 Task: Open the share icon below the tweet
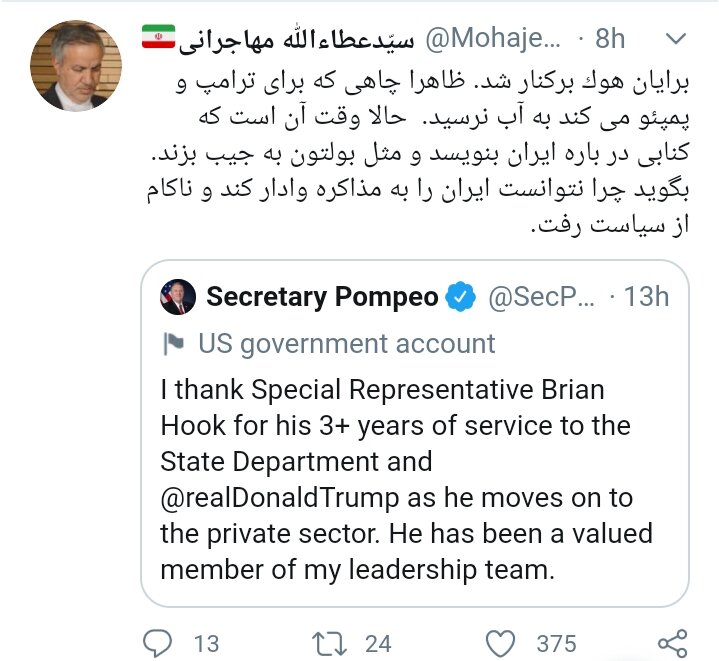[670, 640]
